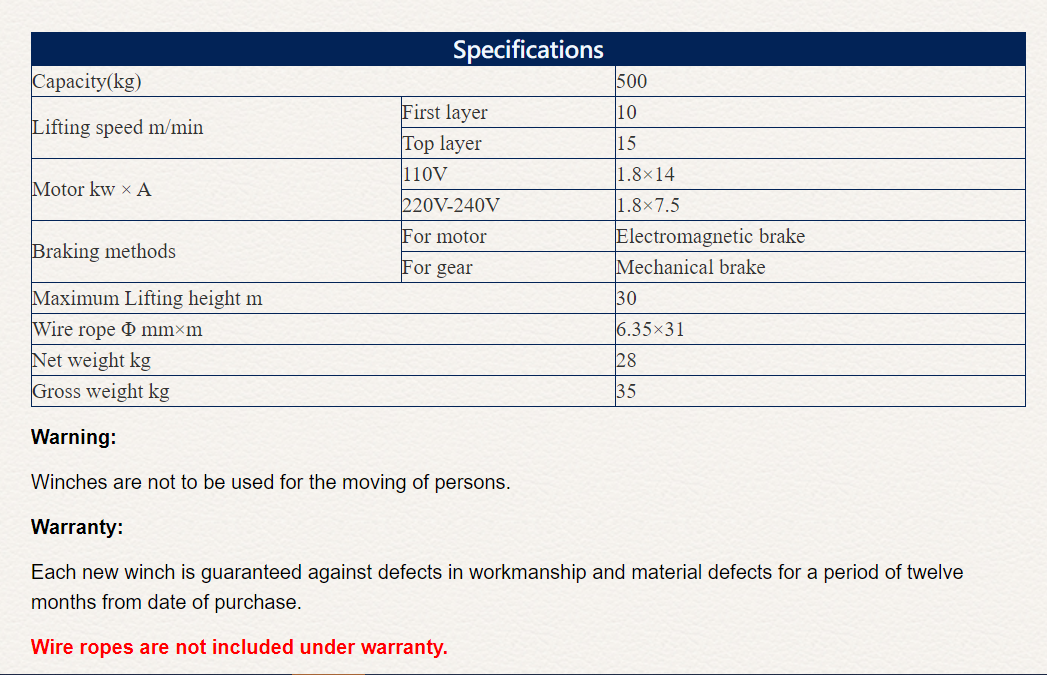Select the Electromagnetic brake cell
This screenshot has width=1047, height=675.
click(x=820, y=236)
